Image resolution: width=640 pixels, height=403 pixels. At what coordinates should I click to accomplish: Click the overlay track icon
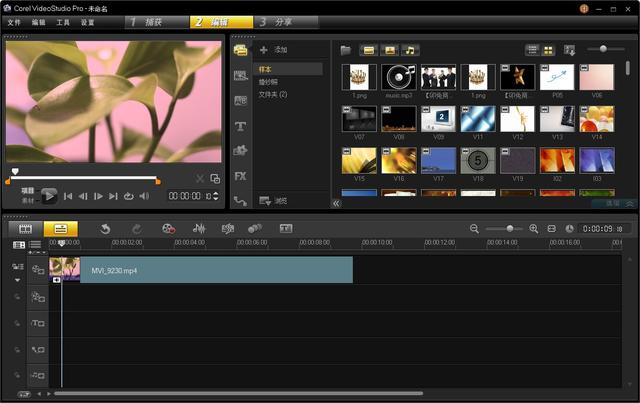(38, 297)
